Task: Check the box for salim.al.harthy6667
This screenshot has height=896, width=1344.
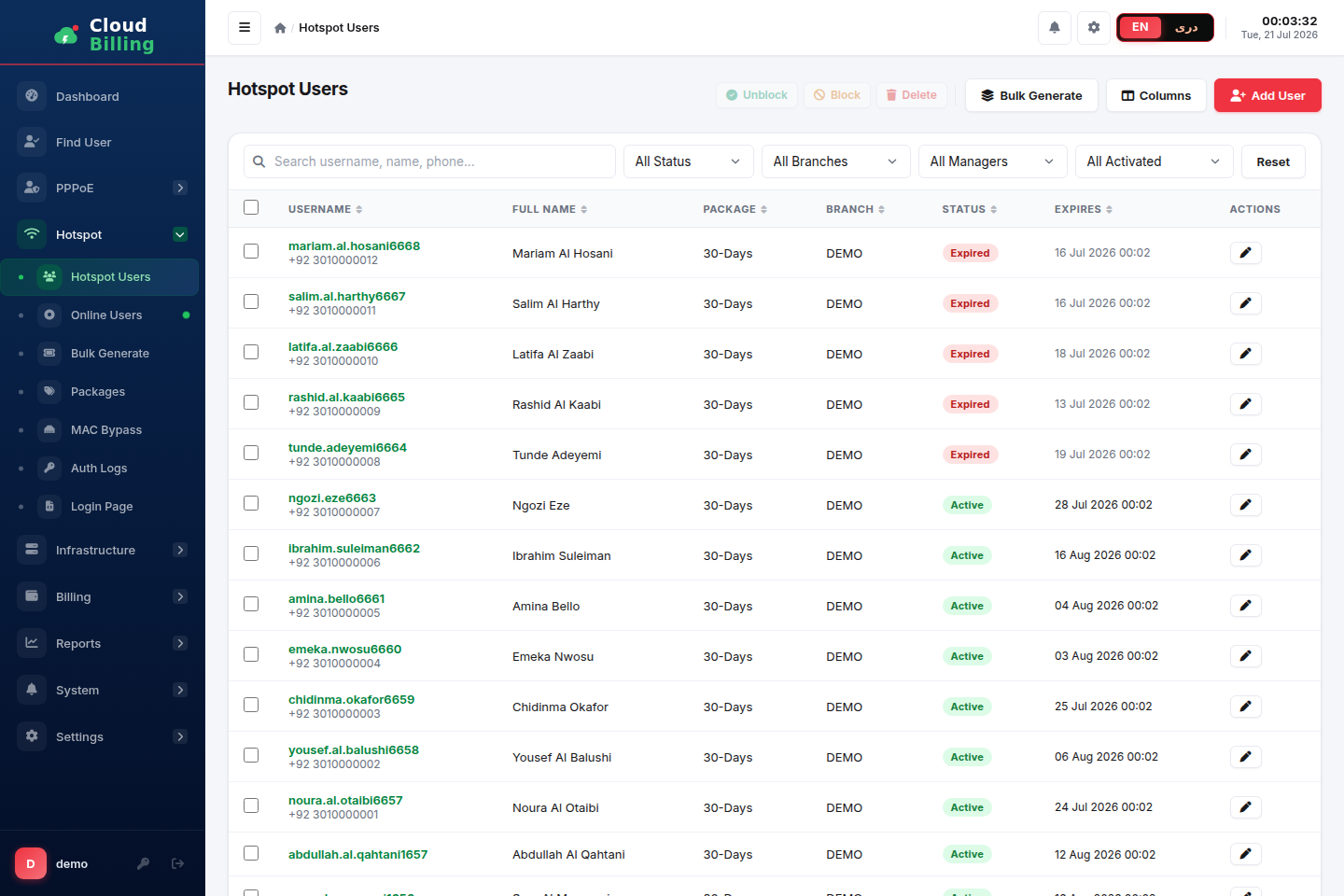Action: point(251,301)
